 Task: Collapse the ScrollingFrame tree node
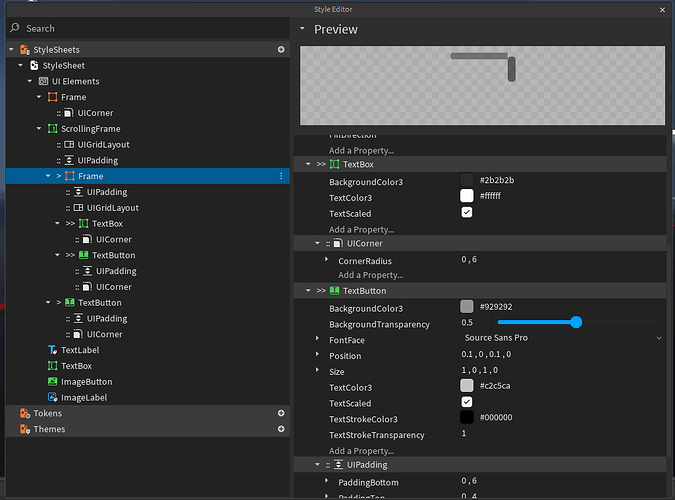point(39,129)
